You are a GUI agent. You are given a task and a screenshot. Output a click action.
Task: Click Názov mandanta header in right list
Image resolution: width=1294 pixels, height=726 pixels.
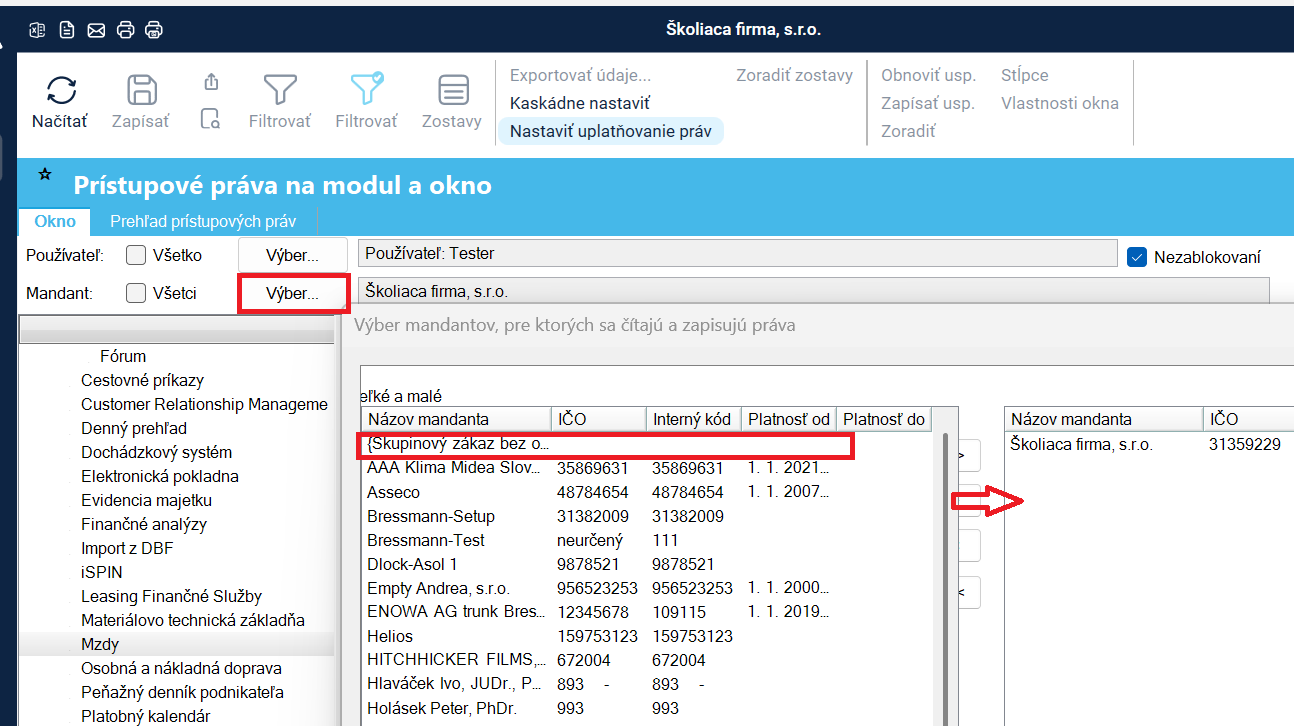tap(1104, 419)
